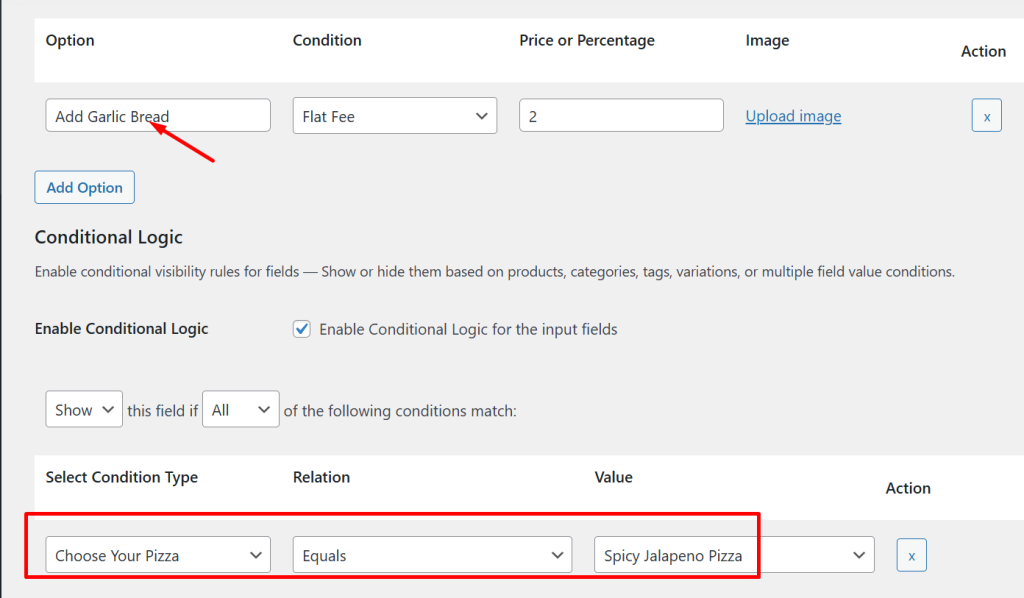Expand the Equals relation dropdown

[431, 555]
